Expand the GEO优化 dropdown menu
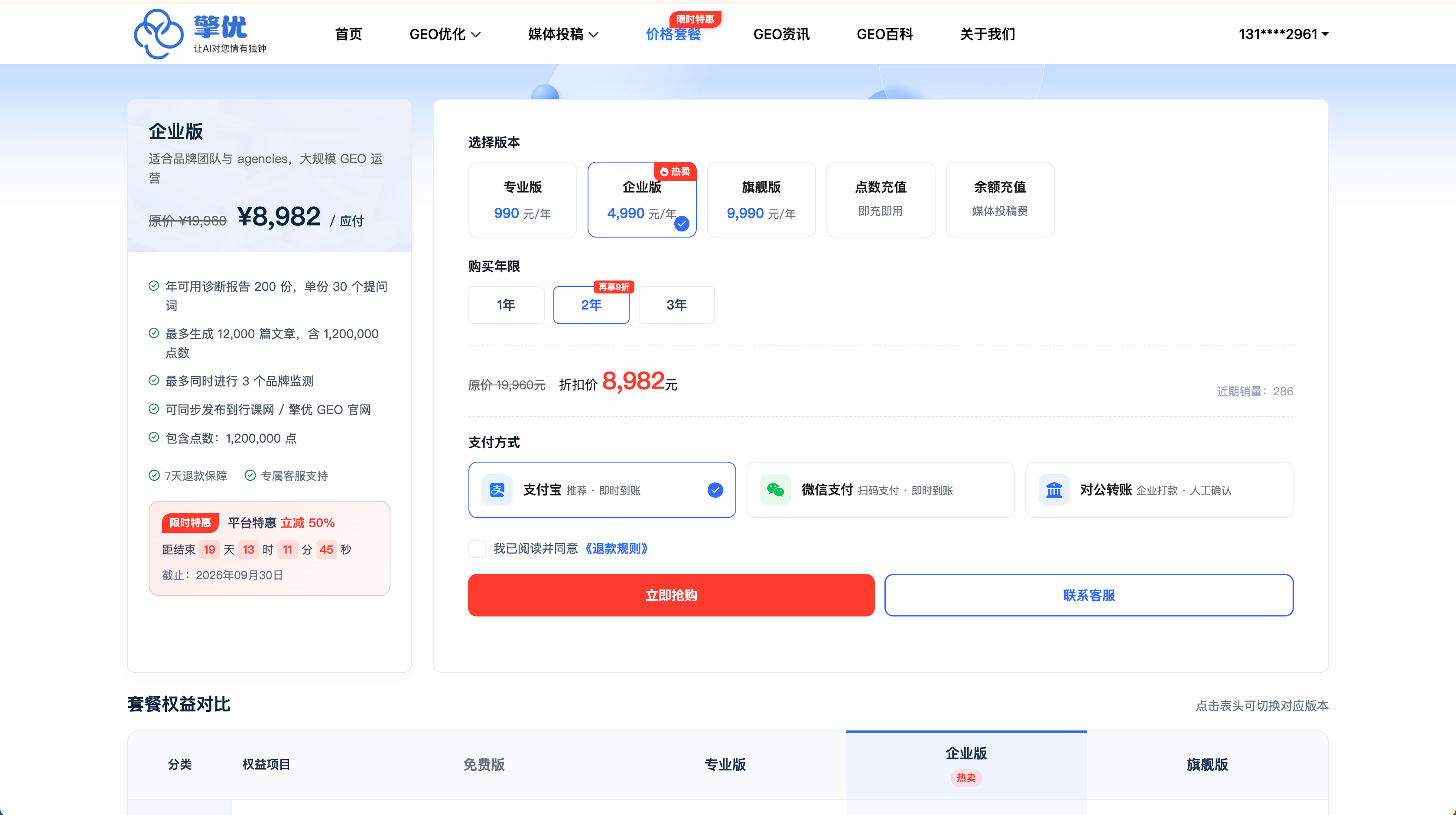Image resolution: width=1456 pixels, height=815 pixels. point(445,35)
